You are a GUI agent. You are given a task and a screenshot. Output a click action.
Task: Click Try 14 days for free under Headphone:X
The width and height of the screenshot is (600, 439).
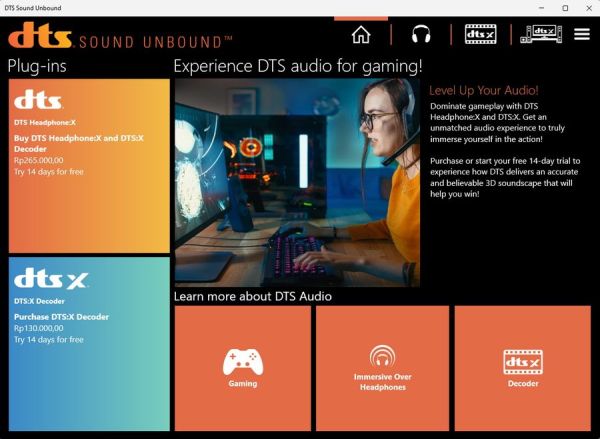coord(49,172)
